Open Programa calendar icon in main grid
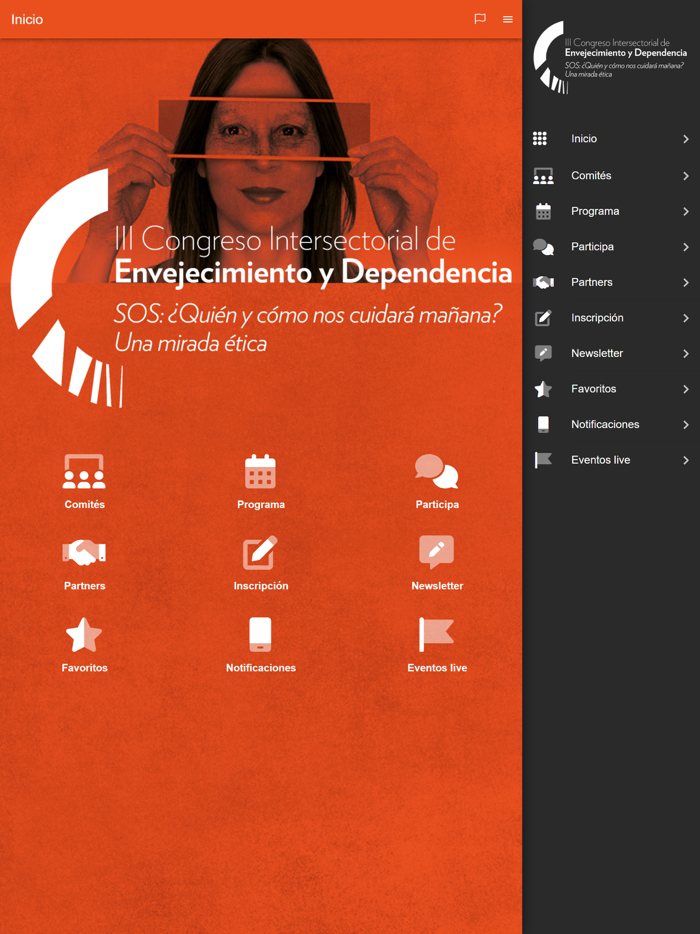 point(260,472)
